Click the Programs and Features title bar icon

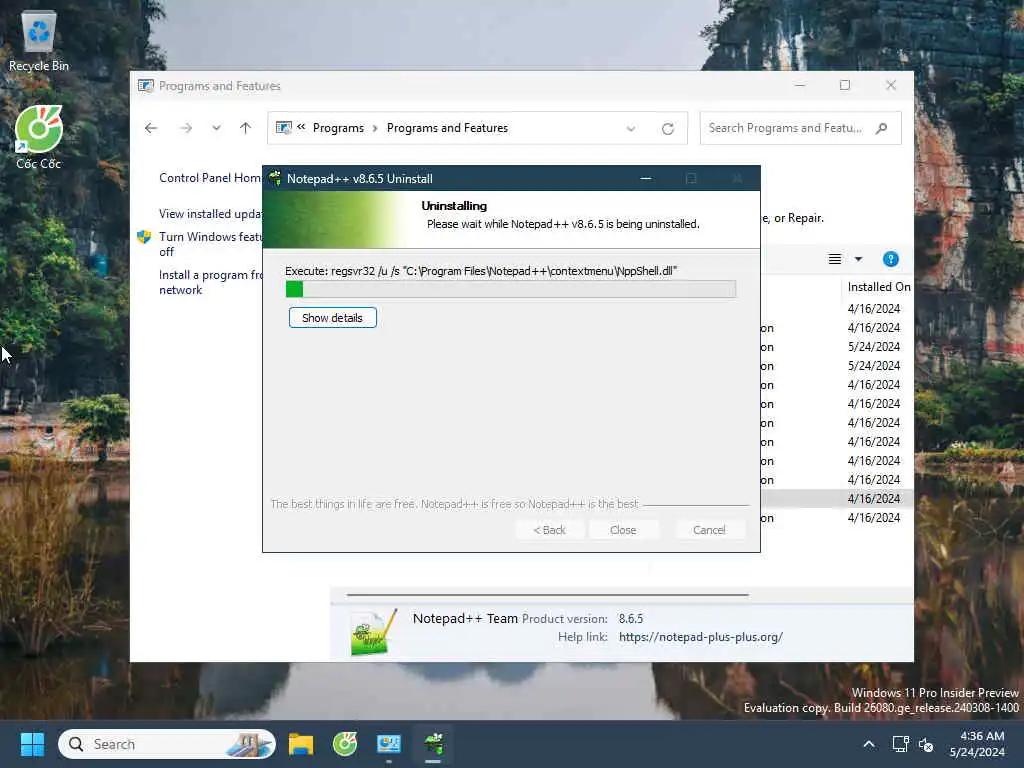[x=146, y=86]
